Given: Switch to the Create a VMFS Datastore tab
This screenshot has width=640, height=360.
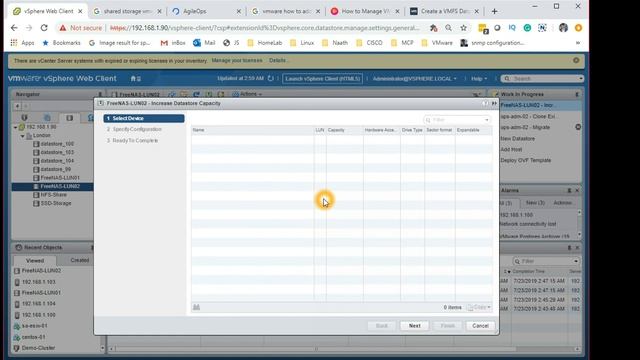Looking at the screenshot, I should 444,11.
